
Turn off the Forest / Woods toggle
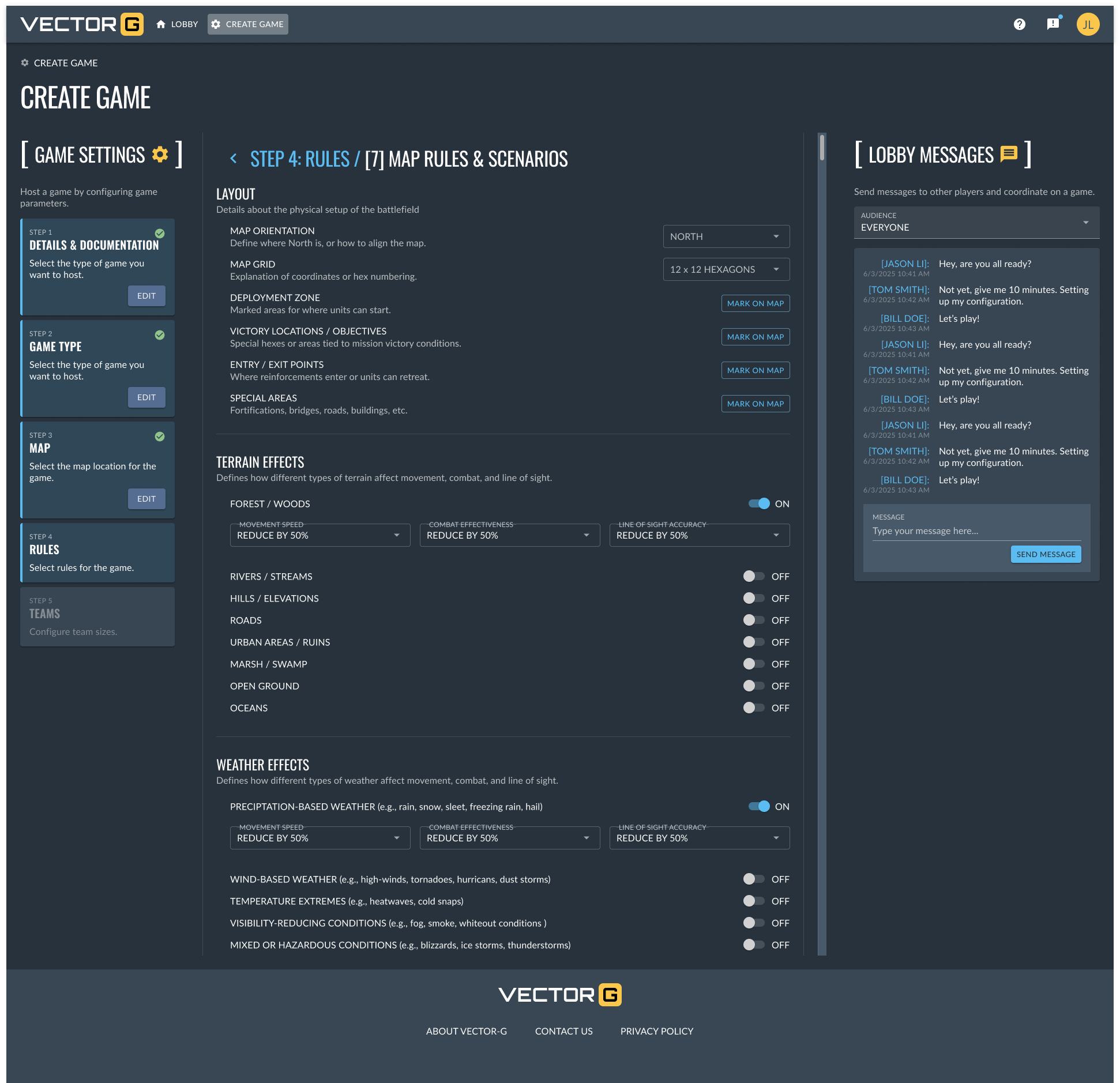[759, 503]
